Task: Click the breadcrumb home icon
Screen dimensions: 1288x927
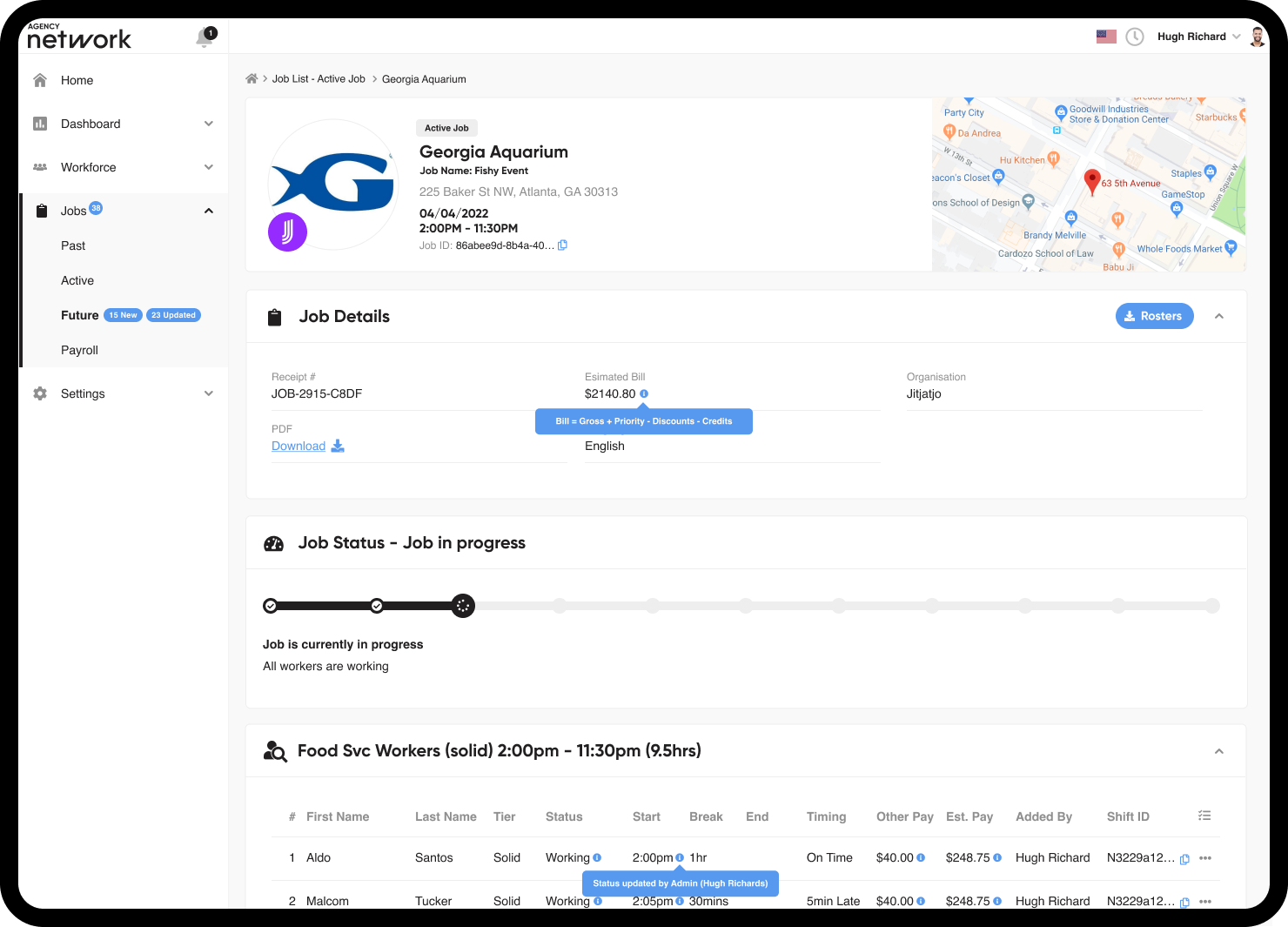Action: tap(252, 78)
